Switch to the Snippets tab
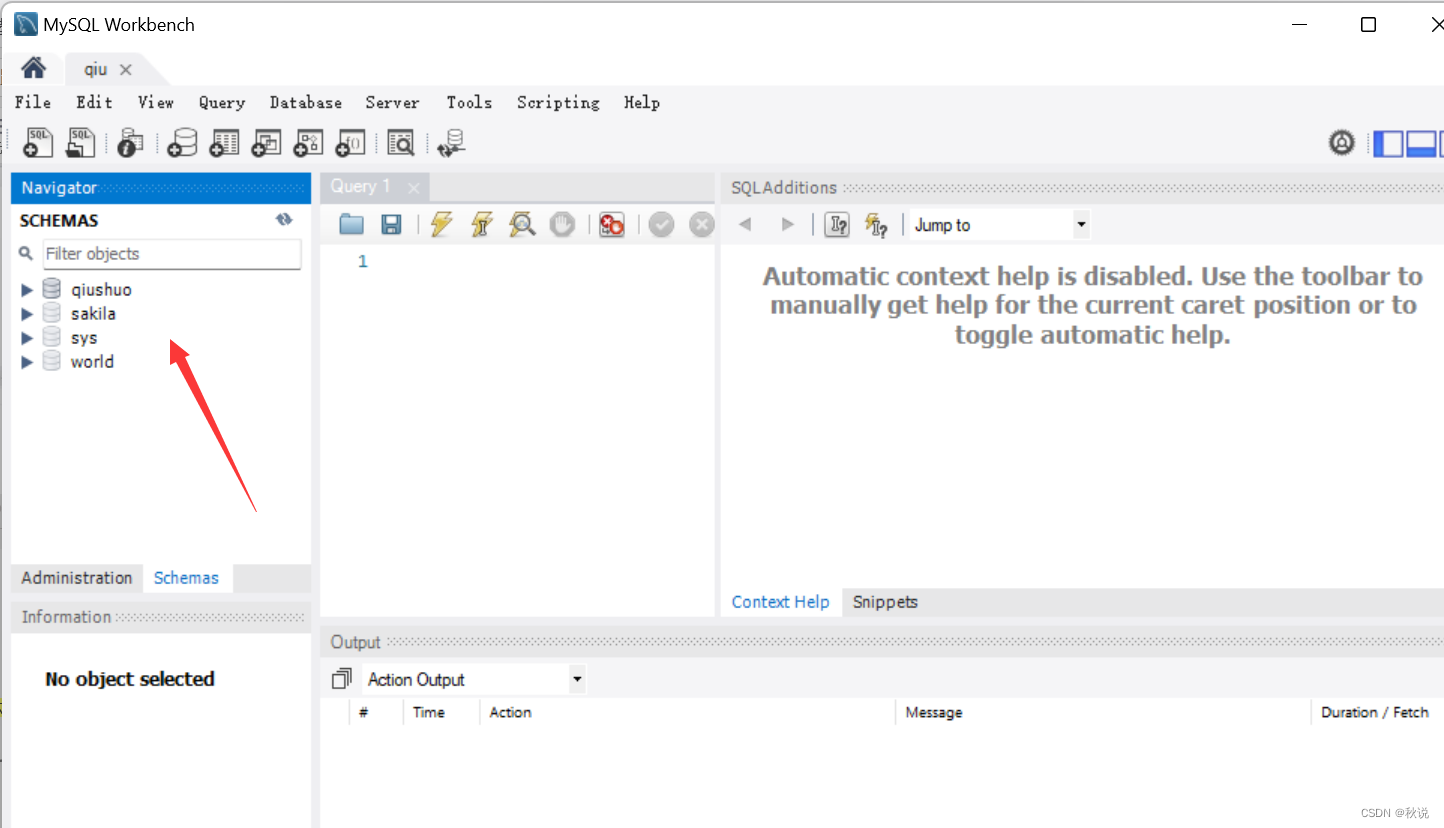Screen dimensions: 1444x828 click(885, 602)
